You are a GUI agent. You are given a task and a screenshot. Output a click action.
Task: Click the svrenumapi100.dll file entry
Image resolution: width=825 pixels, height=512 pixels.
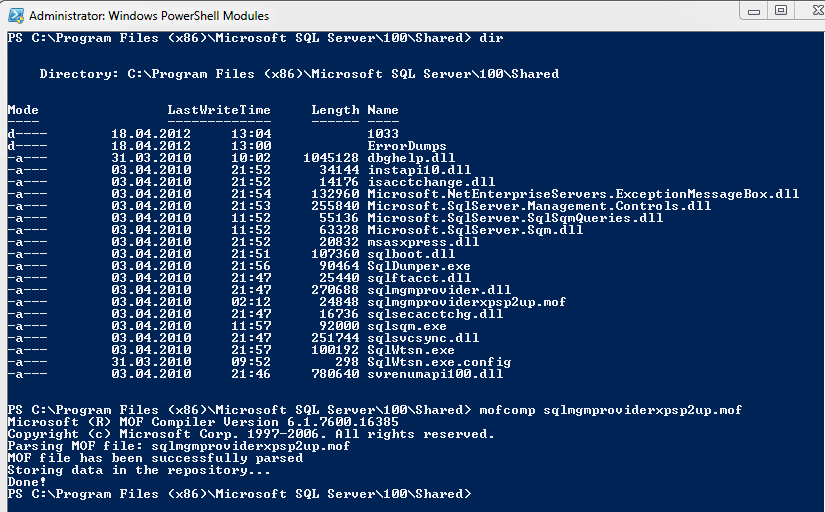pyautogui.click(x=435, y=374)
